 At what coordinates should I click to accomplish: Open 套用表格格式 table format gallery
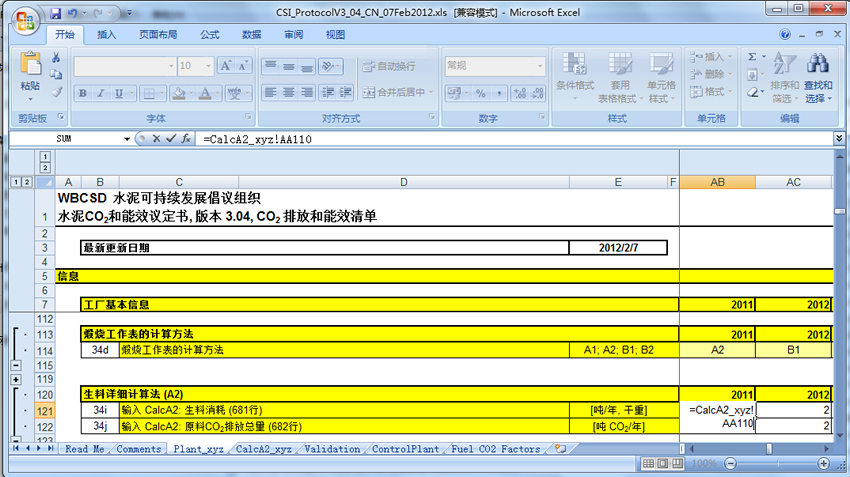(x=620, y=77)
